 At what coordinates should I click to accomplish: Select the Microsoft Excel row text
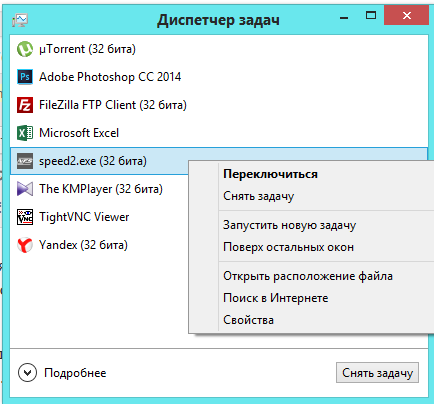pos(79,133)
